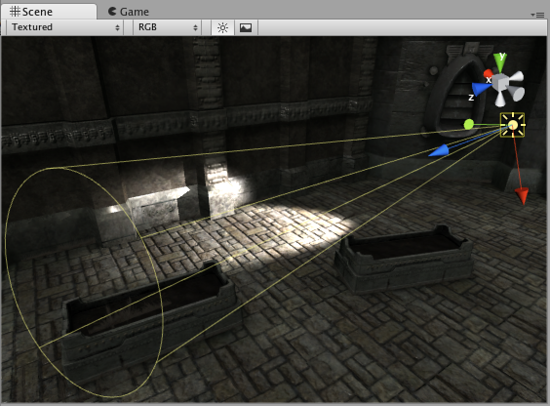Select the spotlight sun gizmo icon
This screenshot has height=406, width=550.
click(512, 125)
